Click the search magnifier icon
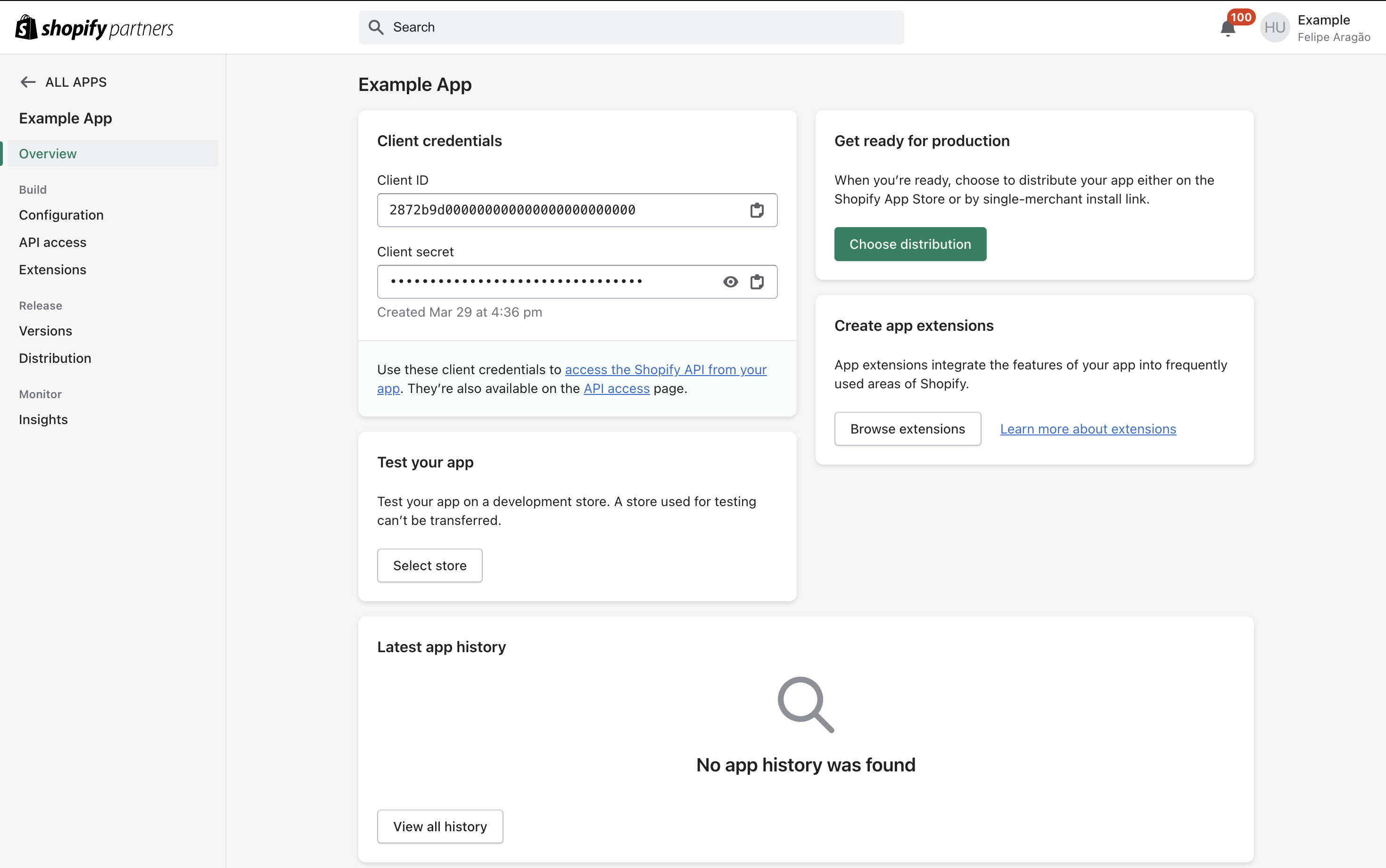Viewport: 1386px width, 868px height. [376, 27]
